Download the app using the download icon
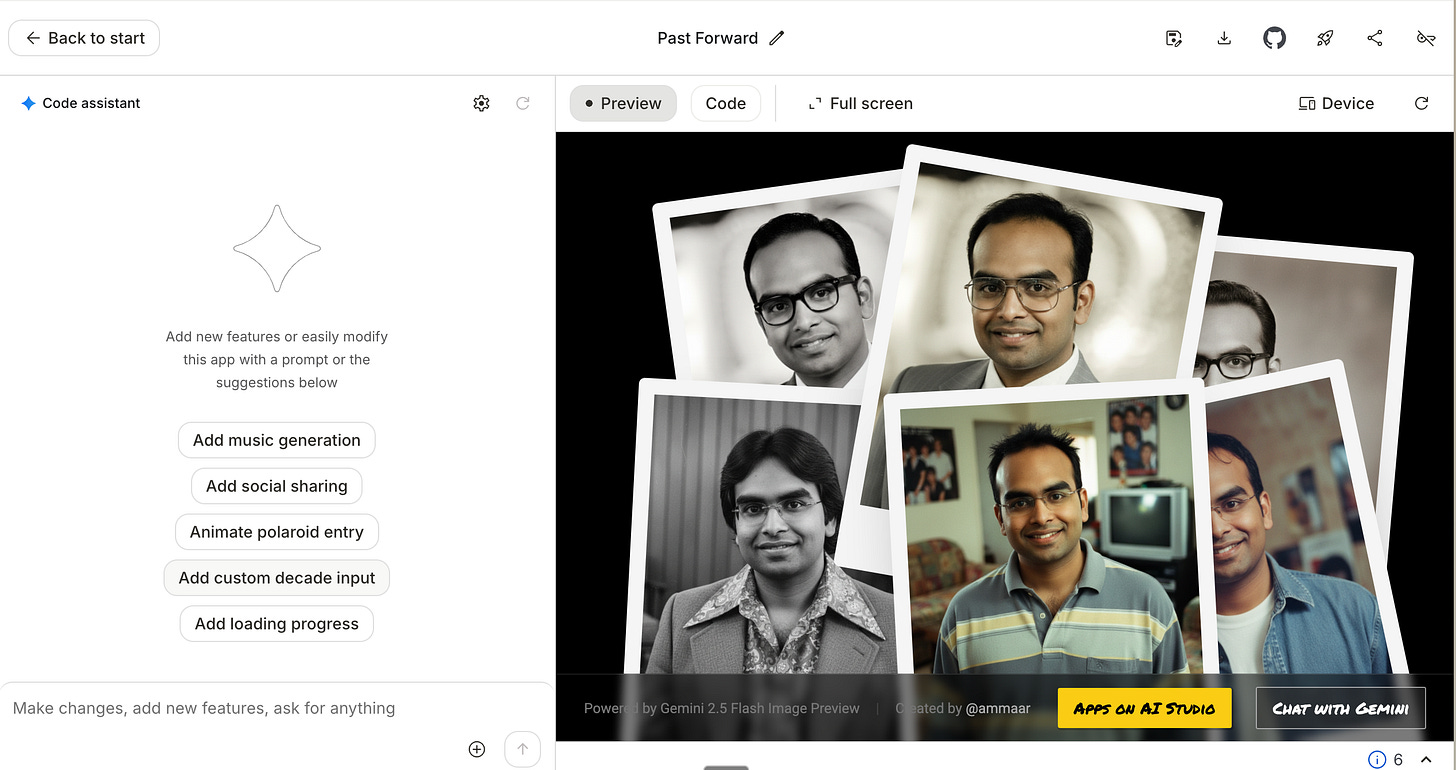This screenshot has width=1456, height=770. coord(1224,38)
